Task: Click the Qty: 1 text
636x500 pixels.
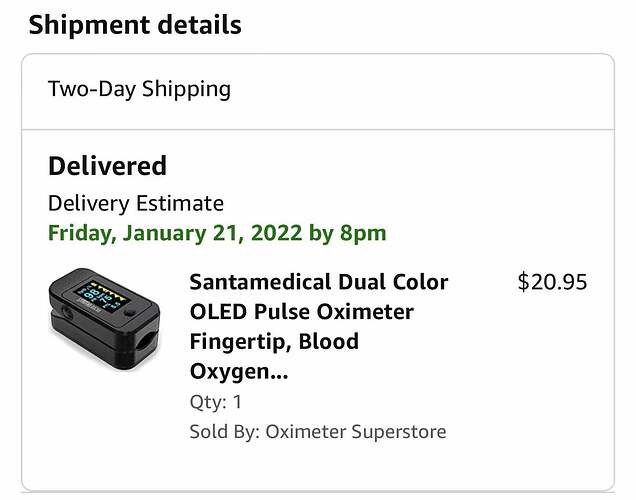Action: pyautogui.click(x=215, y=402)
